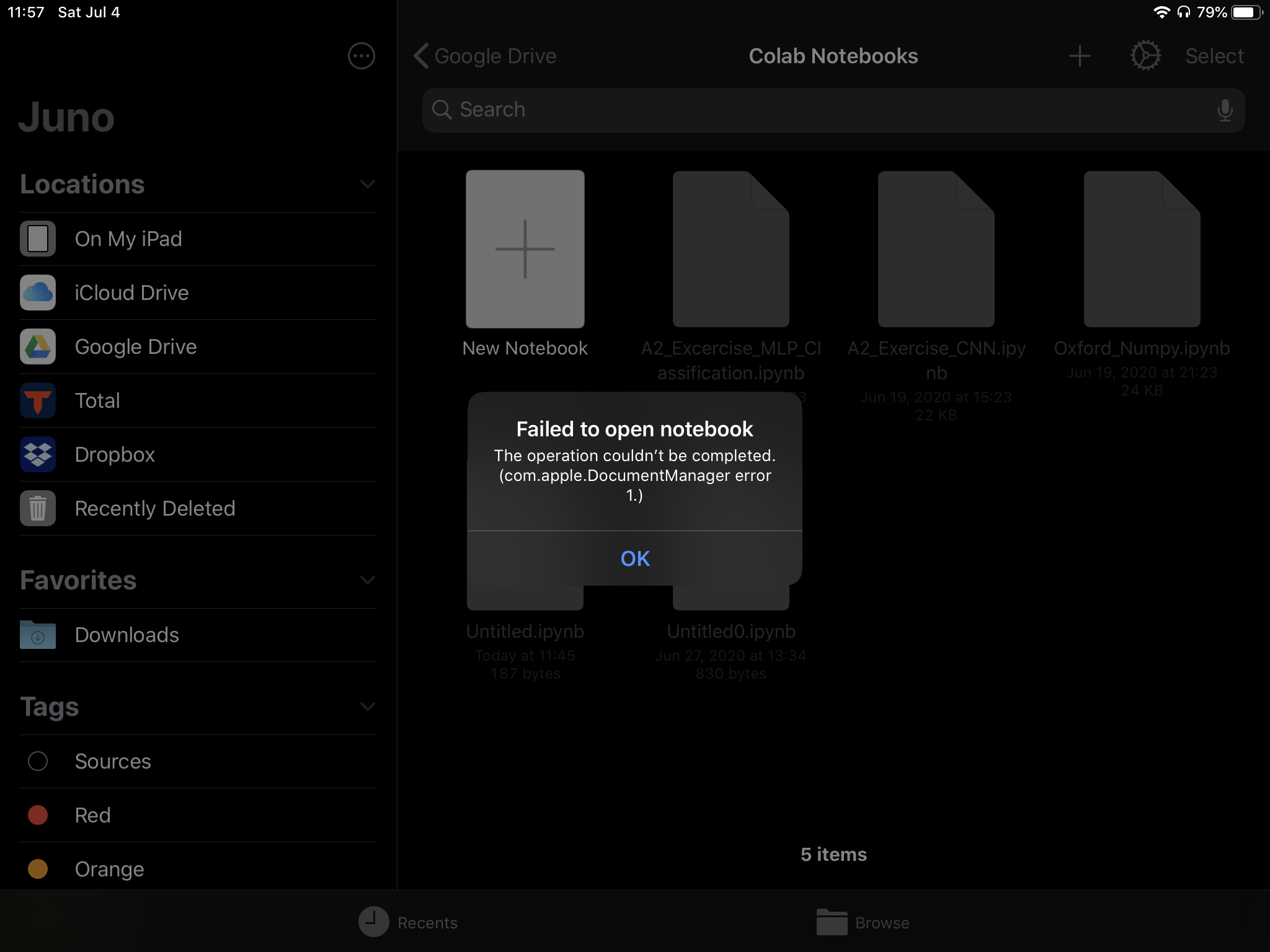This screenshot has width=1270, height=952.
Task: Switch to the Browse tab
Action: (863, 922)
